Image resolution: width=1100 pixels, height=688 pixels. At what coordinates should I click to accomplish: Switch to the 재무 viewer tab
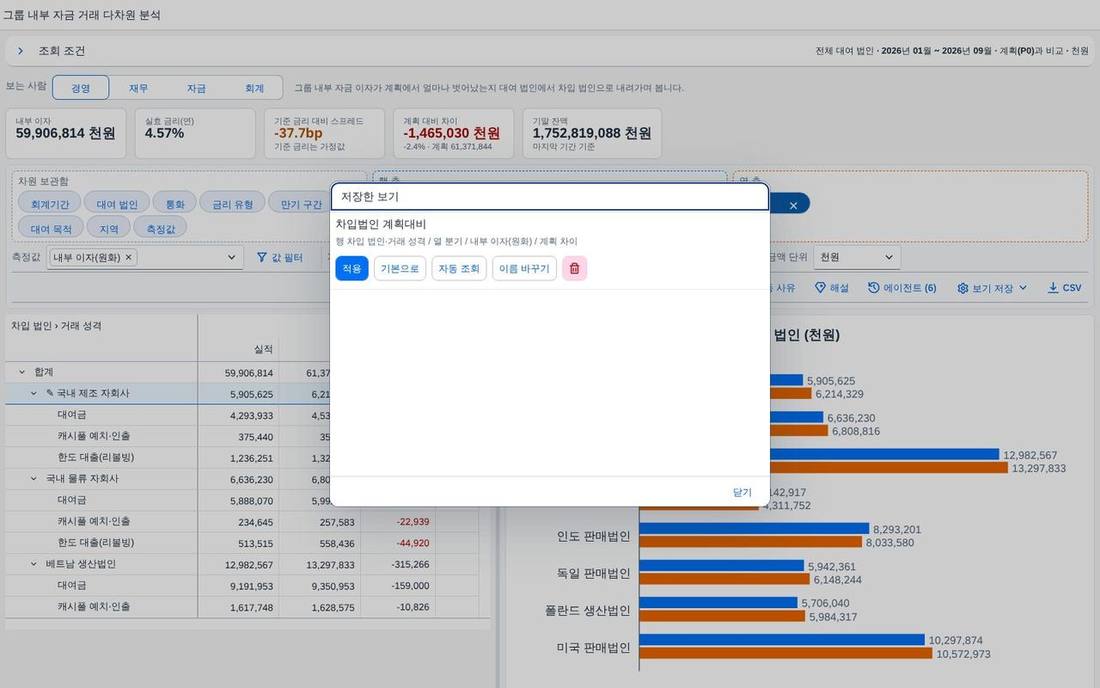[138, 88]
